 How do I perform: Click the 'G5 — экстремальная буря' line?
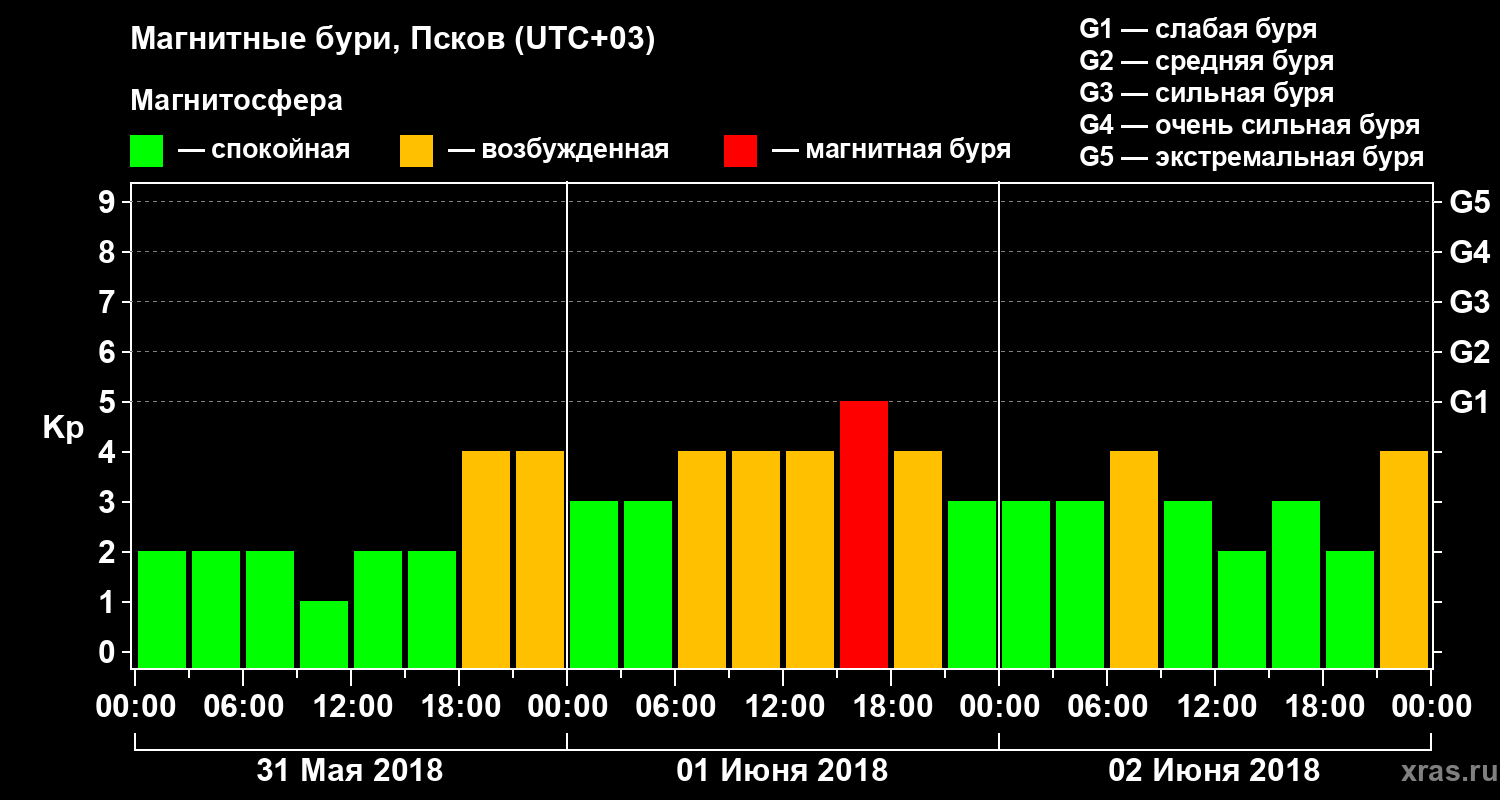click(x=1251, y=157)
